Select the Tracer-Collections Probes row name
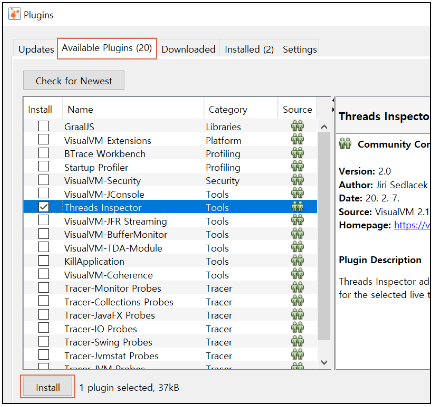 [x=119, y=302]
